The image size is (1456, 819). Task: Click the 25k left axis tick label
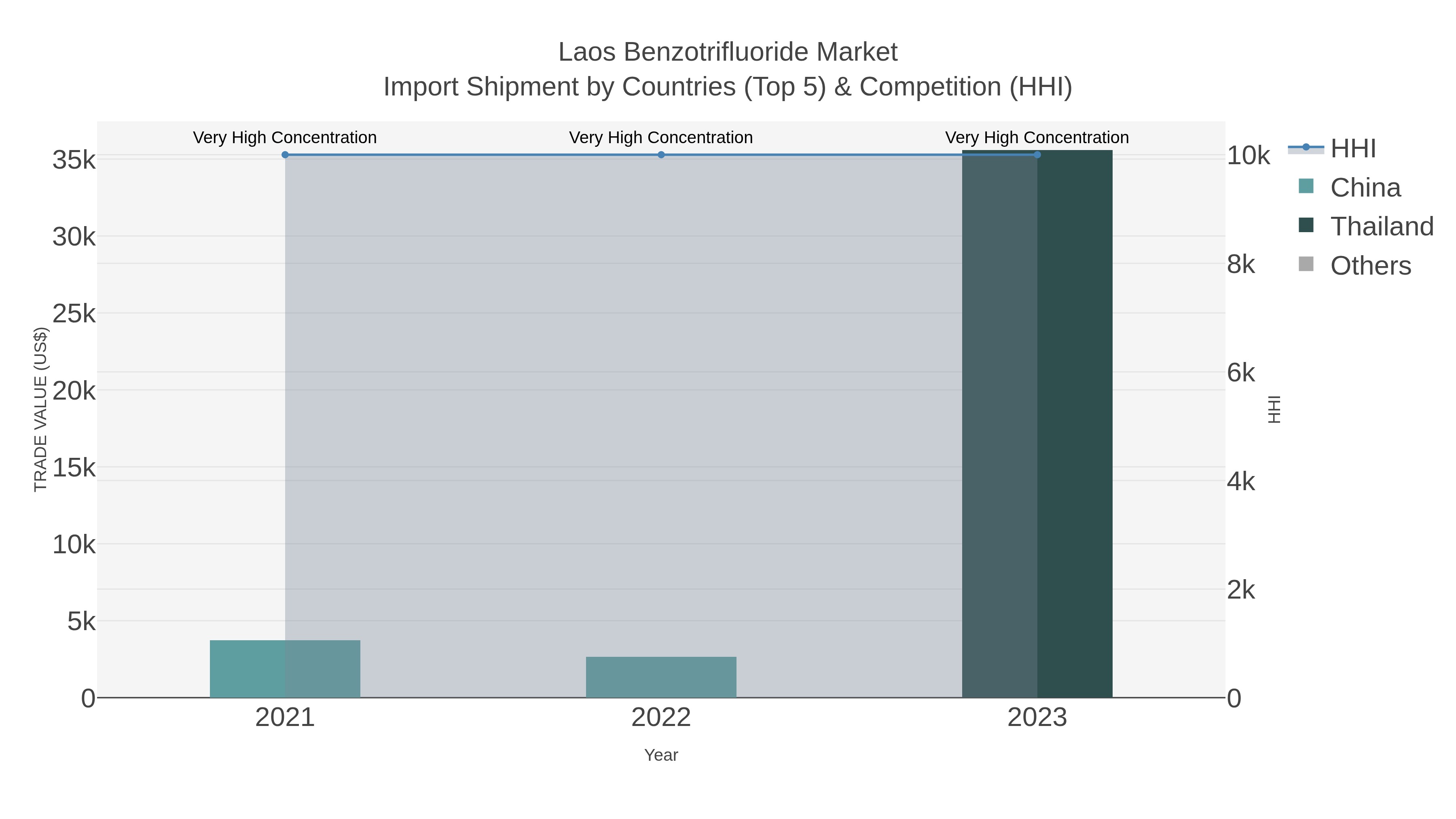coord(74,314)
